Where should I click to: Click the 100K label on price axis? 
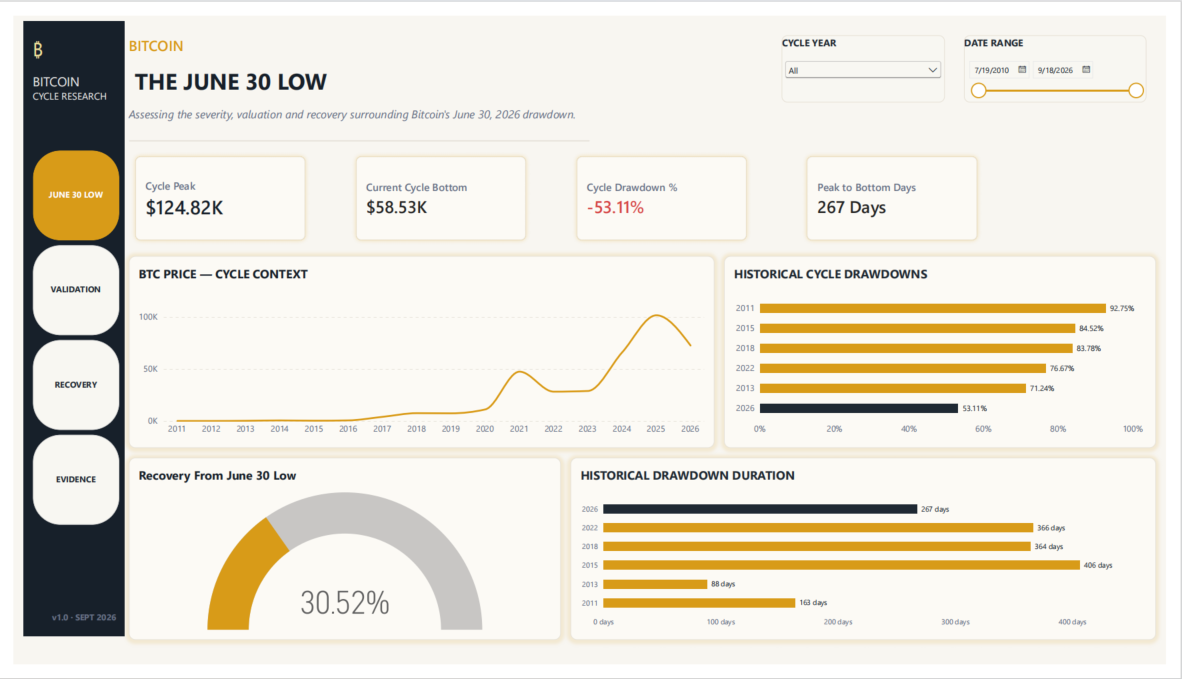149,317
